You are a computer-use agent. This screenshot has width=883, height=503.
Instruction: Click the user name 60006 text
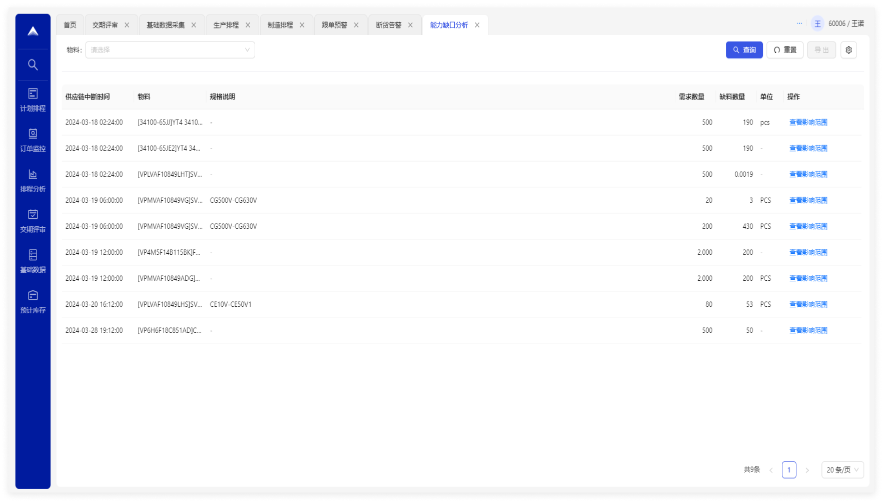[846, 24]
